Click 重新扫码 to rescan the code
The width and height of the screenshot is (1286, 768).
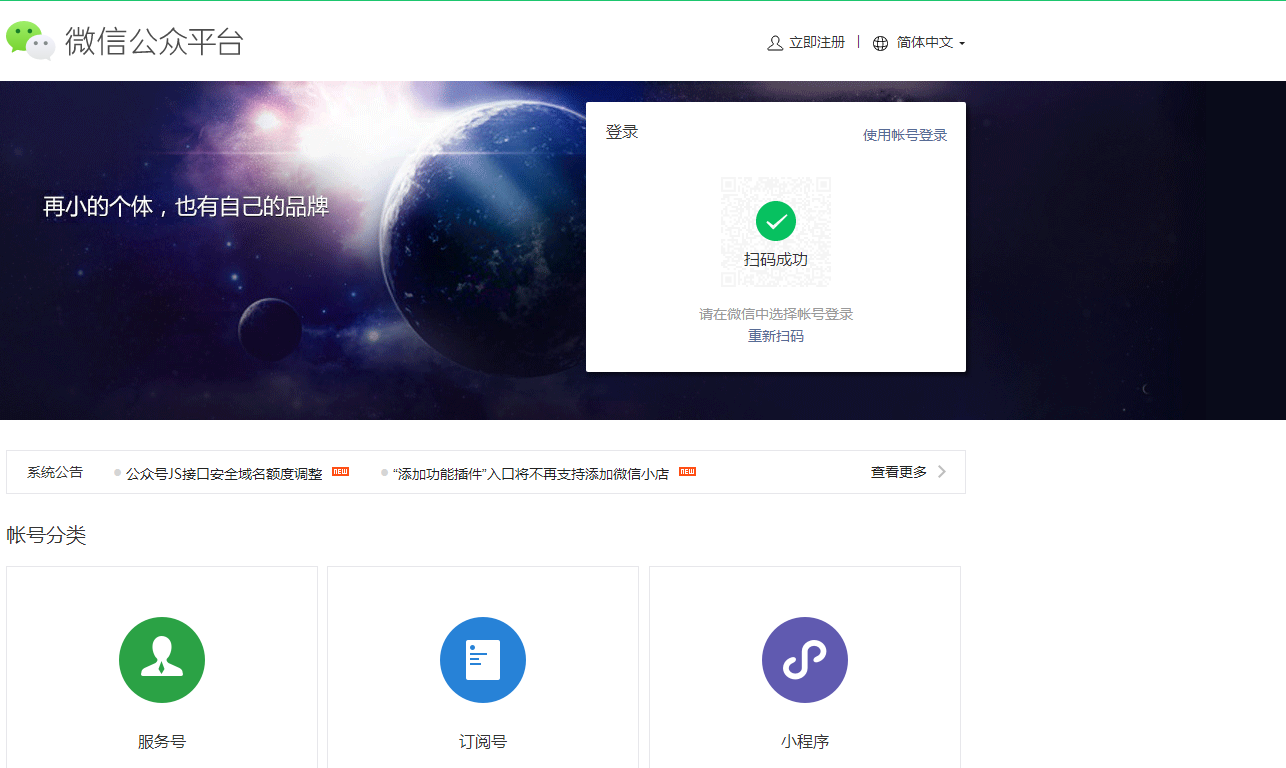pos(776,336)
